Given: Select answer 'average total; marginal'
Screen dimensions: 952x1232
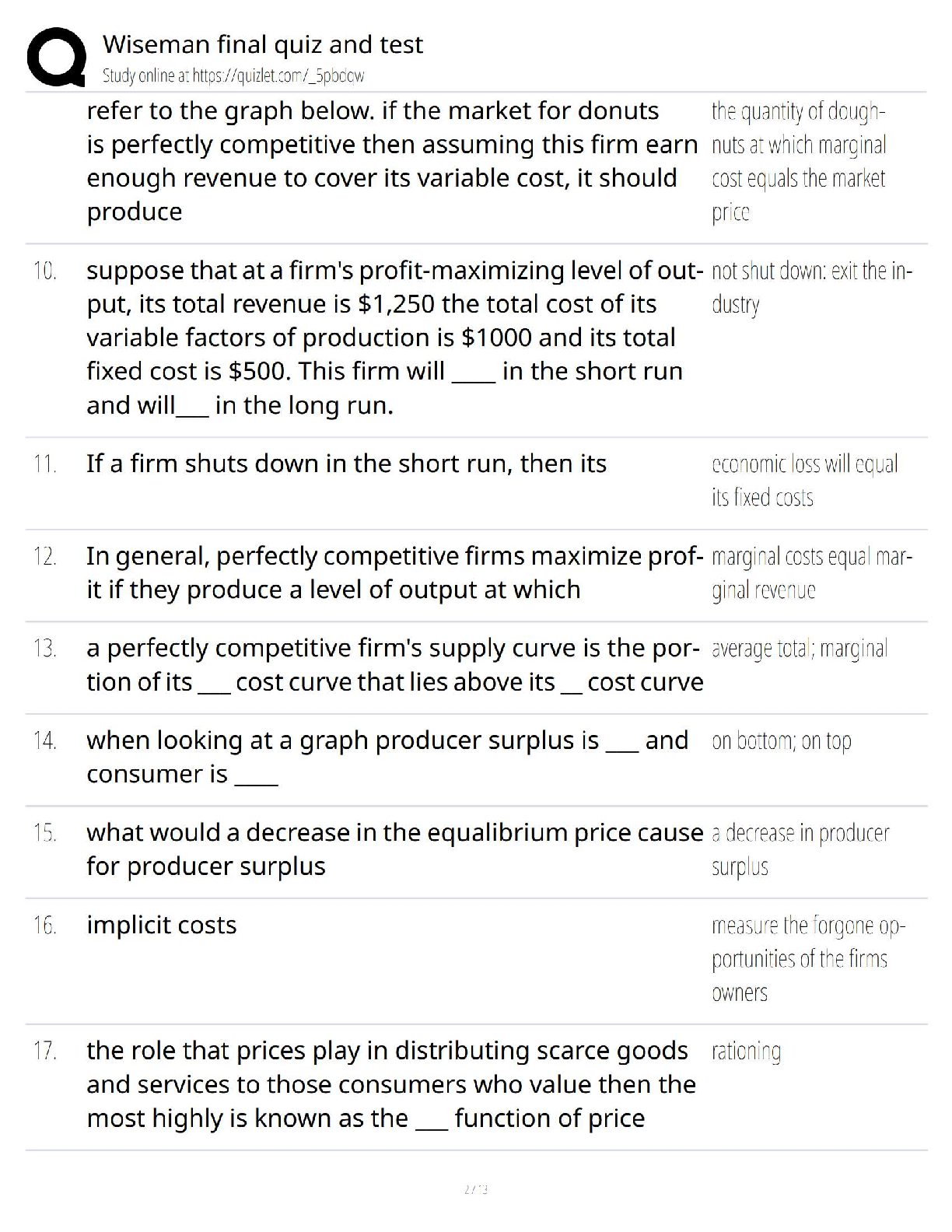Looking at the screenshot, I should (x=800, y=649).
